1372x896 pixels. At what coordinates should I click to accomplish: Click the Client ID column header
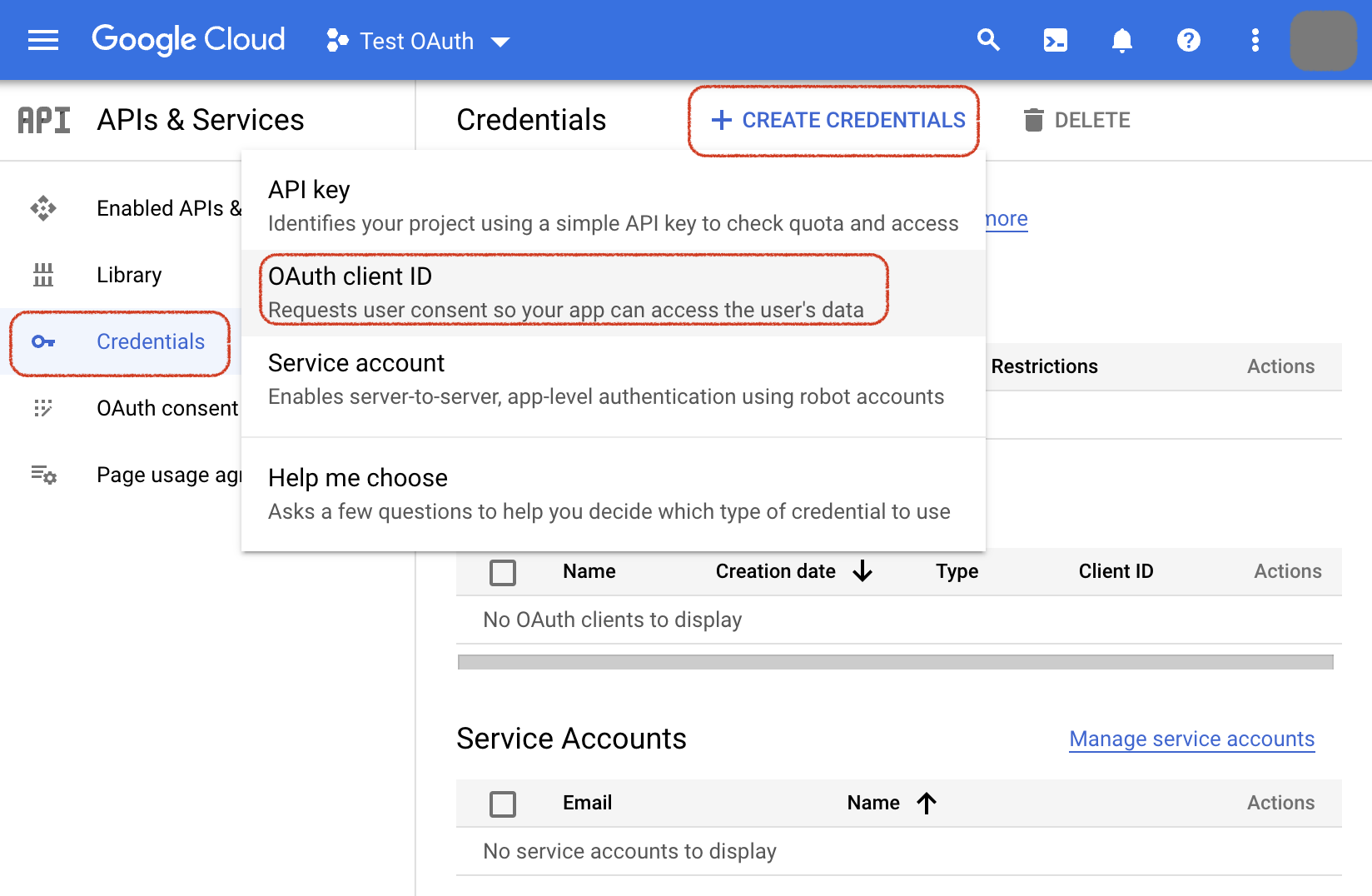point(1116,571)
